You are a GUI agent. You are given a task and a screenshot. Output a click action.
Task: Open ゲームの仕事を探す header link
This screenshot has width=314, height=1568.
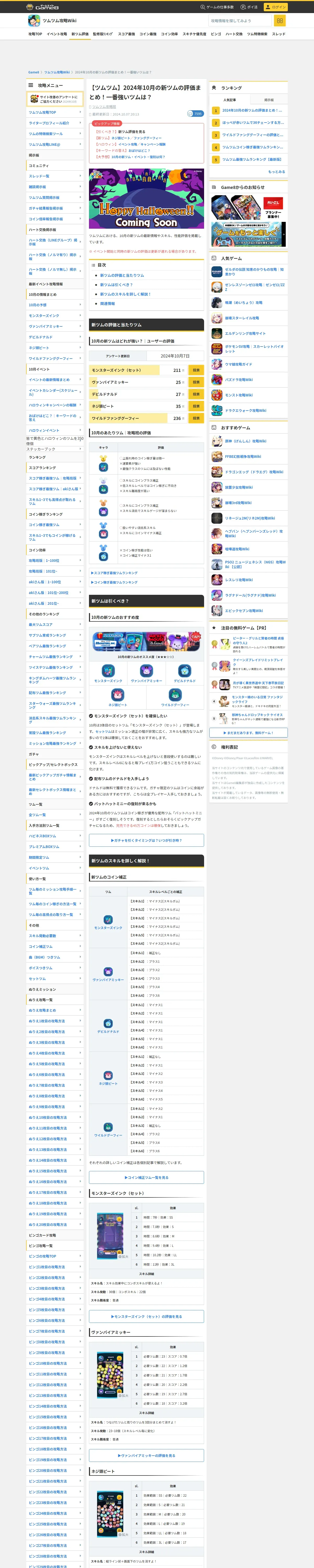click(217, 7)
